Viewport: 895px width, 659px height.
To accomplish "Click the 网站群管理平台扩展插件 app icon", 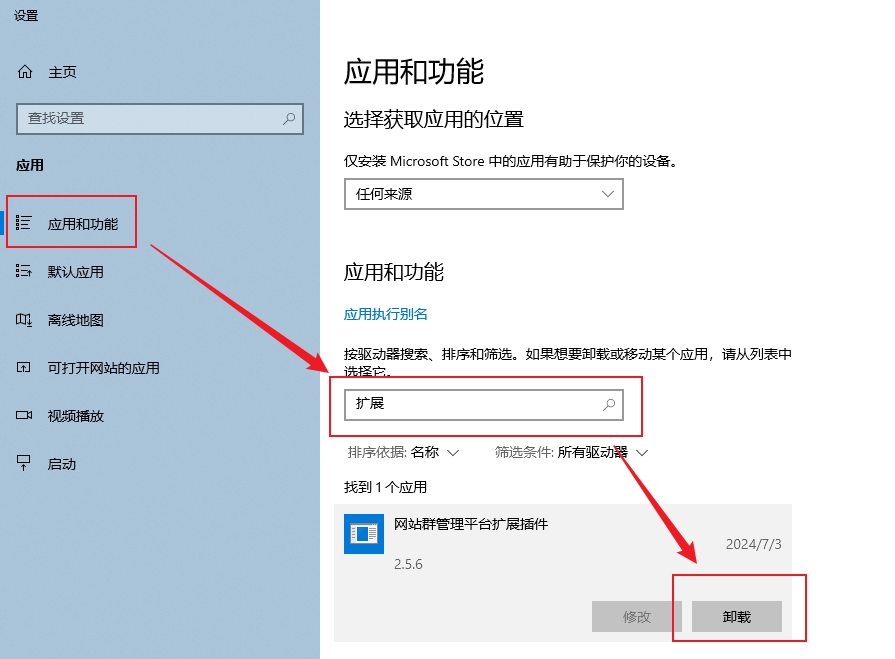I will click(364, 533).
